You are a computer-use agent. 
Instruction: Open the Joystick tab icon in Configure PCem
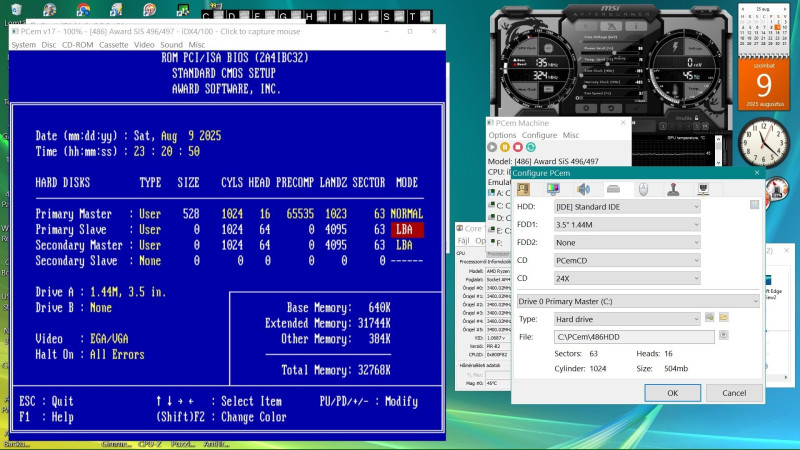[673, 189]
